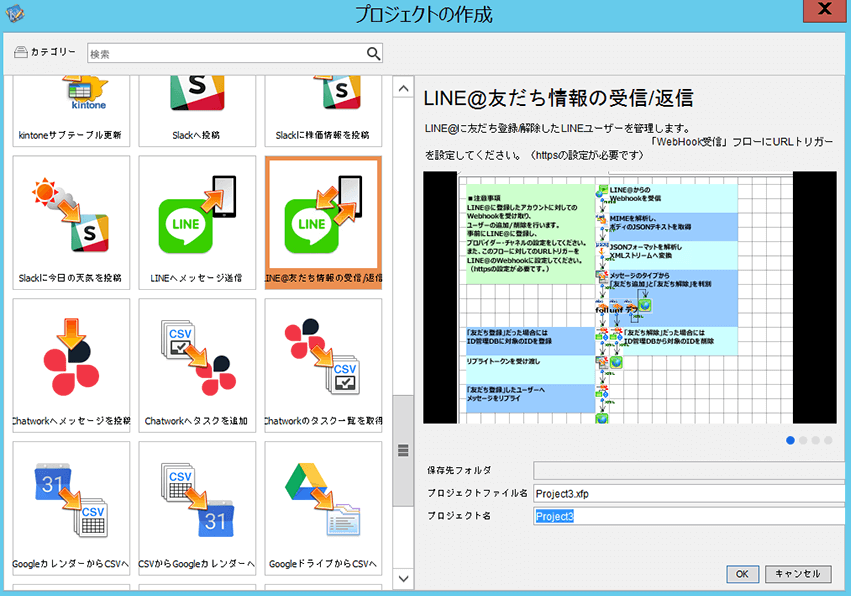The image size is (851, 596).
Task: Show the second preview slide dot
Action: coord(803,440)
